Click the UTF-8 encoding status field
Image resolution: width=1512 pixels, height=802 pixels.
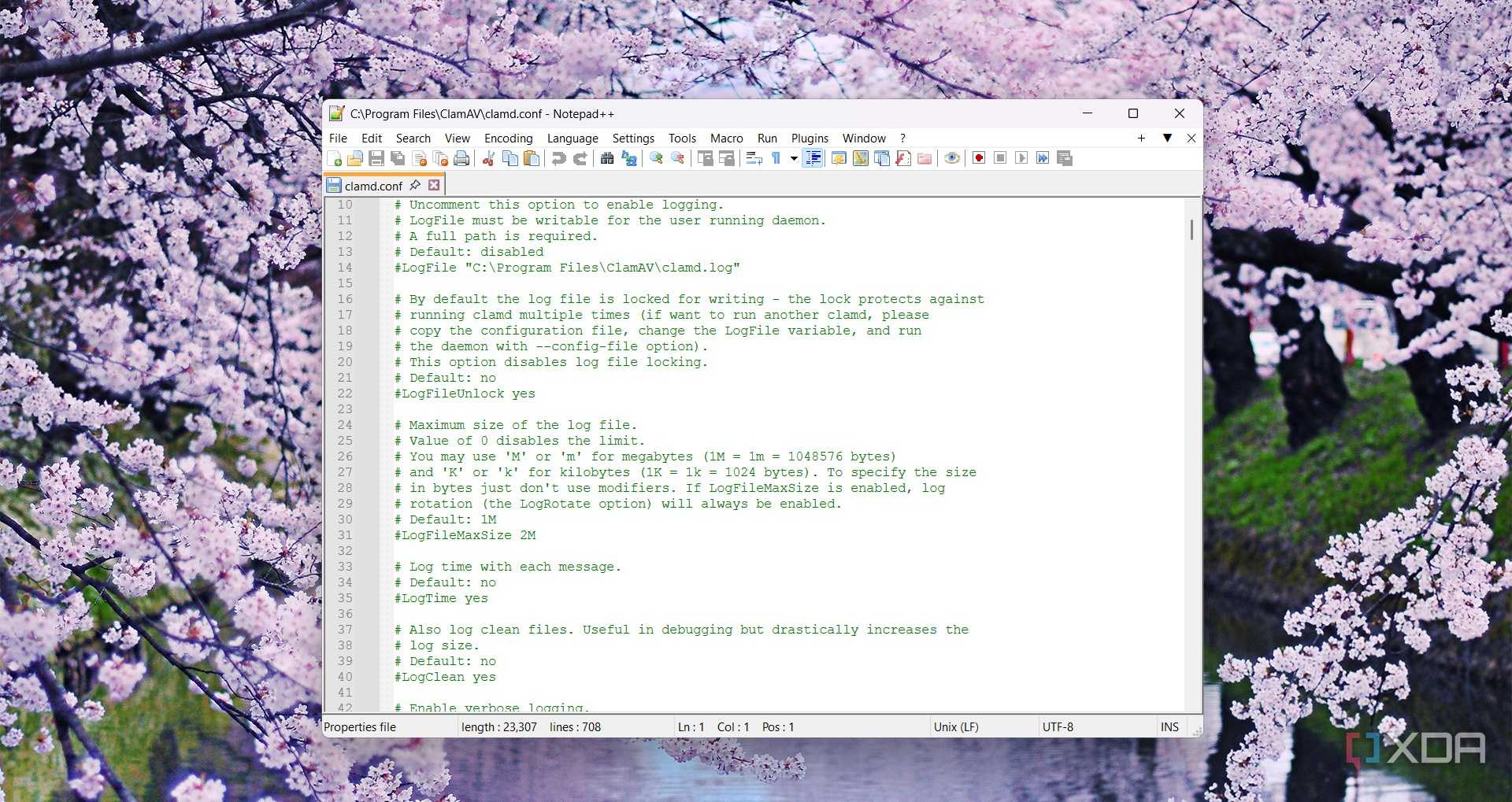(1096, 727)
